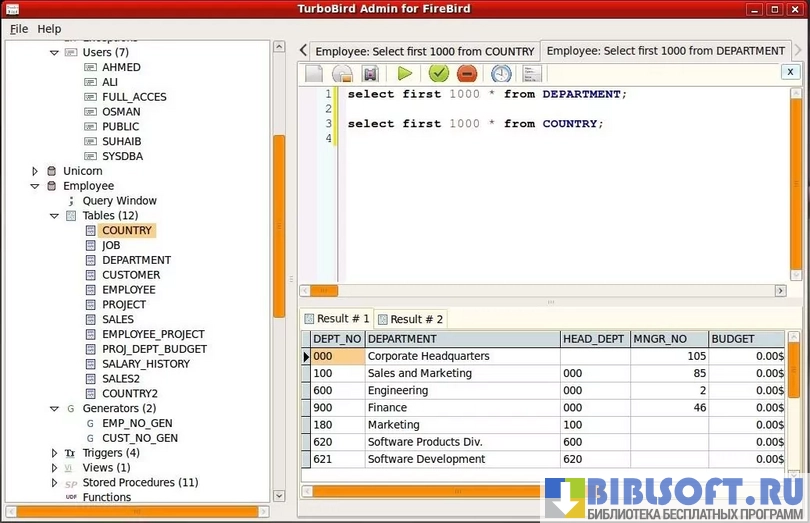Screen dimensions: 810x523
Task: Collapse the Users (7) tree node
Action: (54, 52)
